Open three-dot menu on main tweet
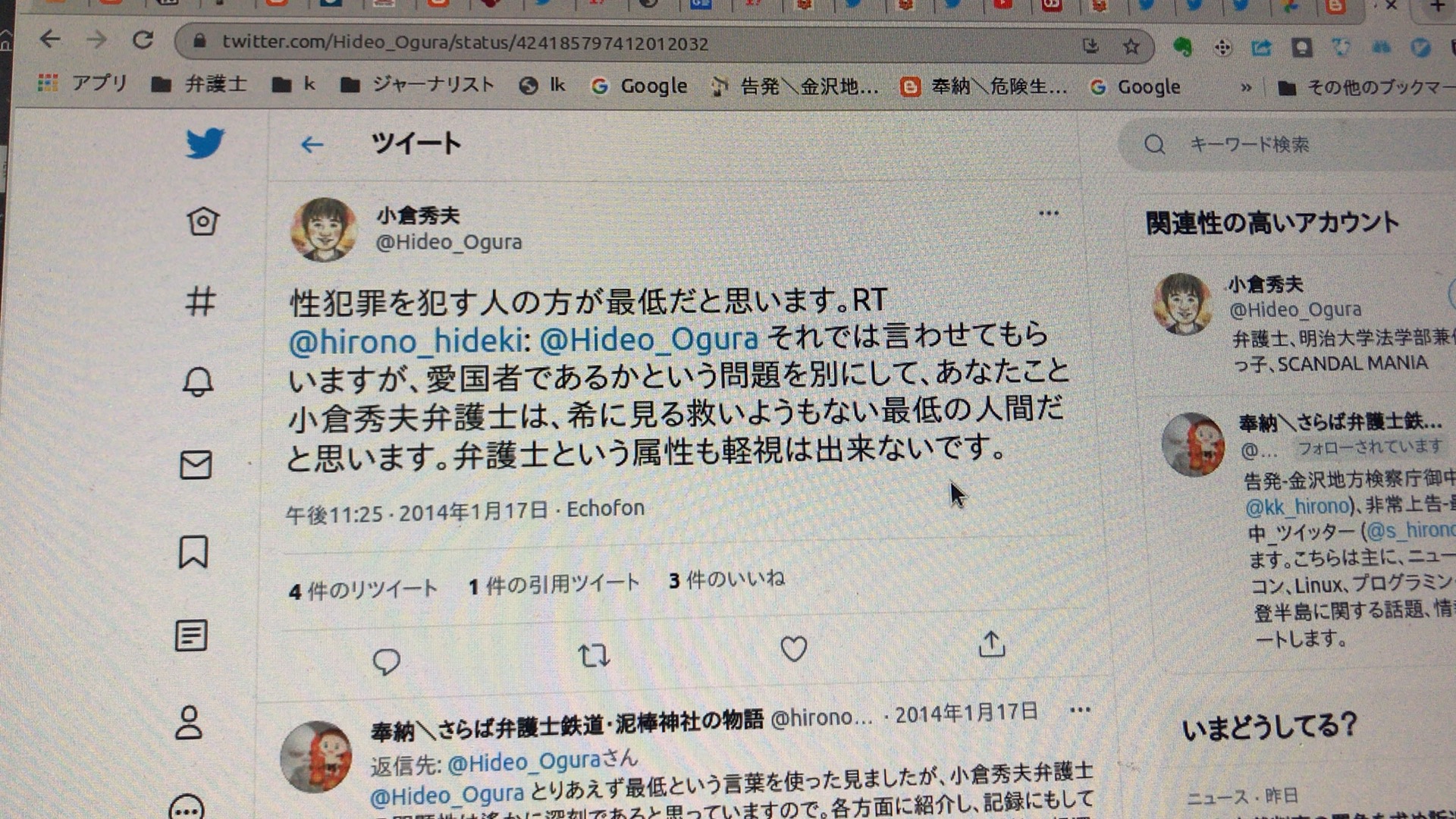The image size is (1456, 819). [1049, 213]
